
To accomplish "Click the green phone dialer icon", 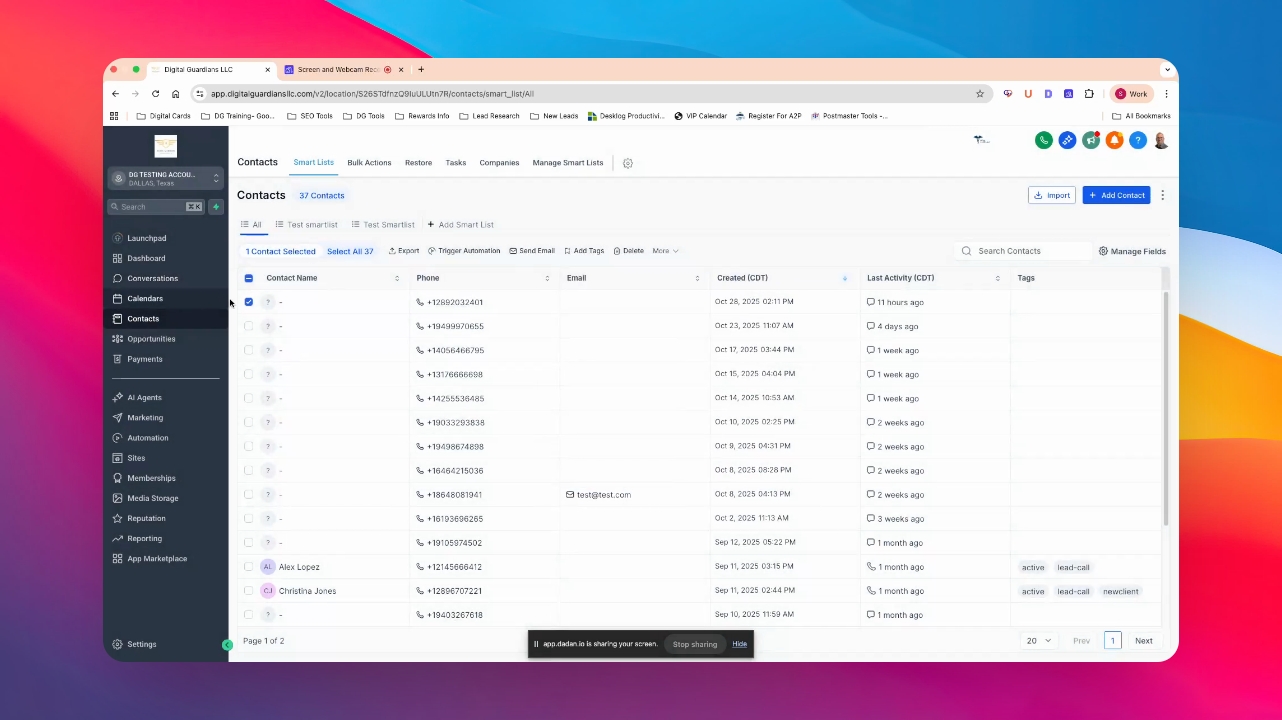I will (x=1043, y=140).
